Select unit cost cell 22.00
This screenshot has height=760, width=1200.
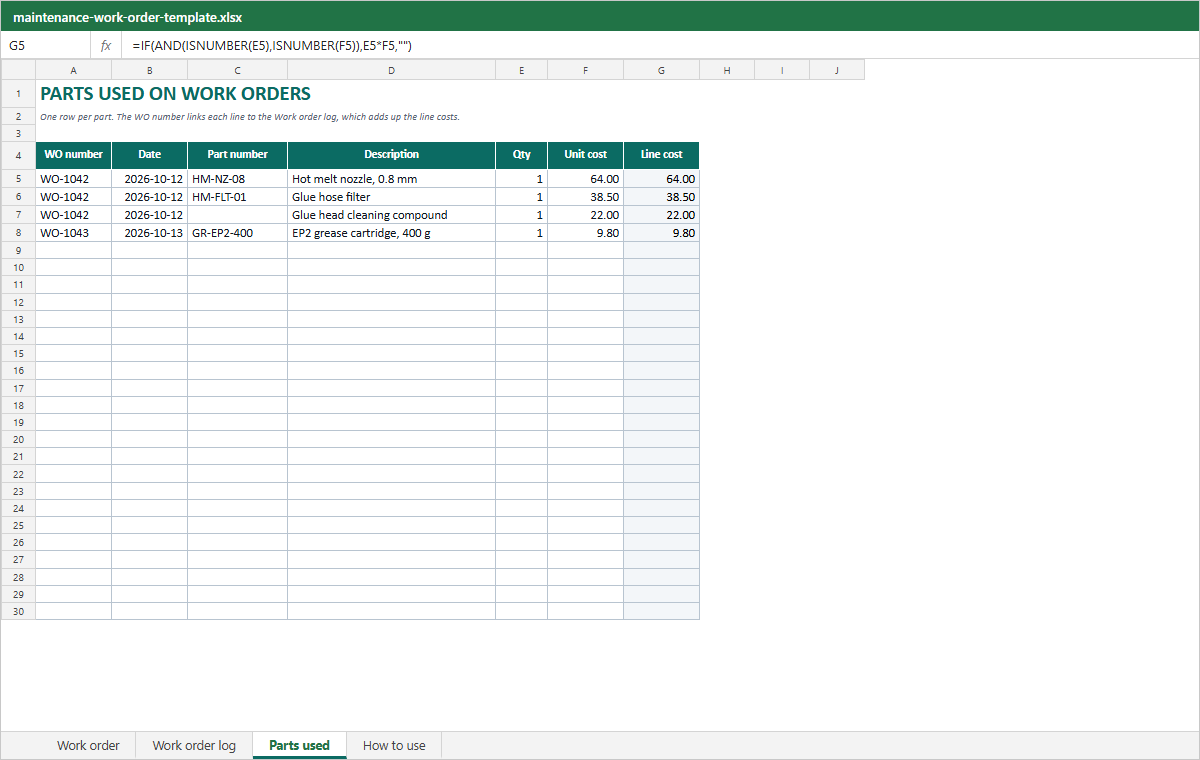585,215
